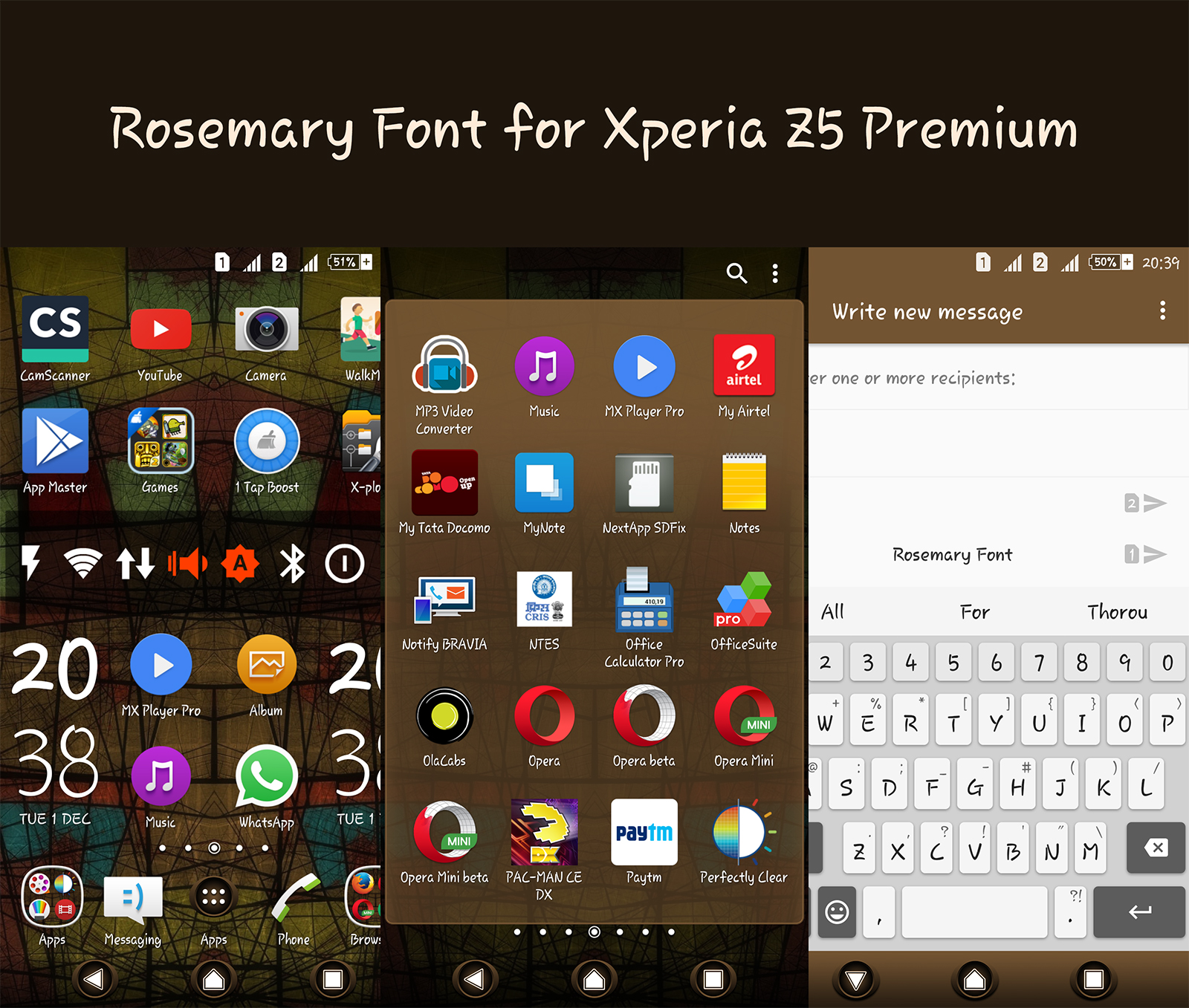The height and width of the screenshot is (1008, 1189).
Task: Tap the home button in the app drawer
Action: click(594, 980)
